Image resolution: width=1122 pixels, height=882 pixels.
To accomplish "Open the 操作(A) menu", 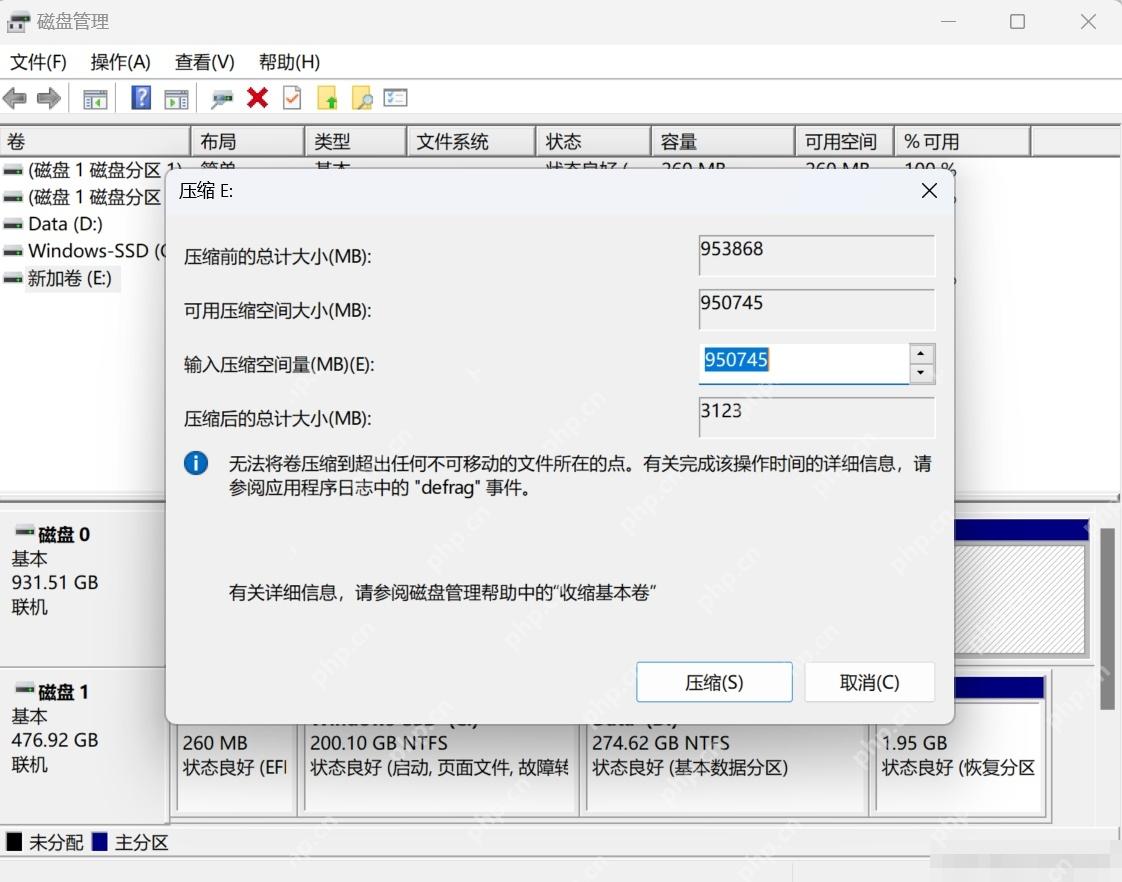I will (120, 62).
